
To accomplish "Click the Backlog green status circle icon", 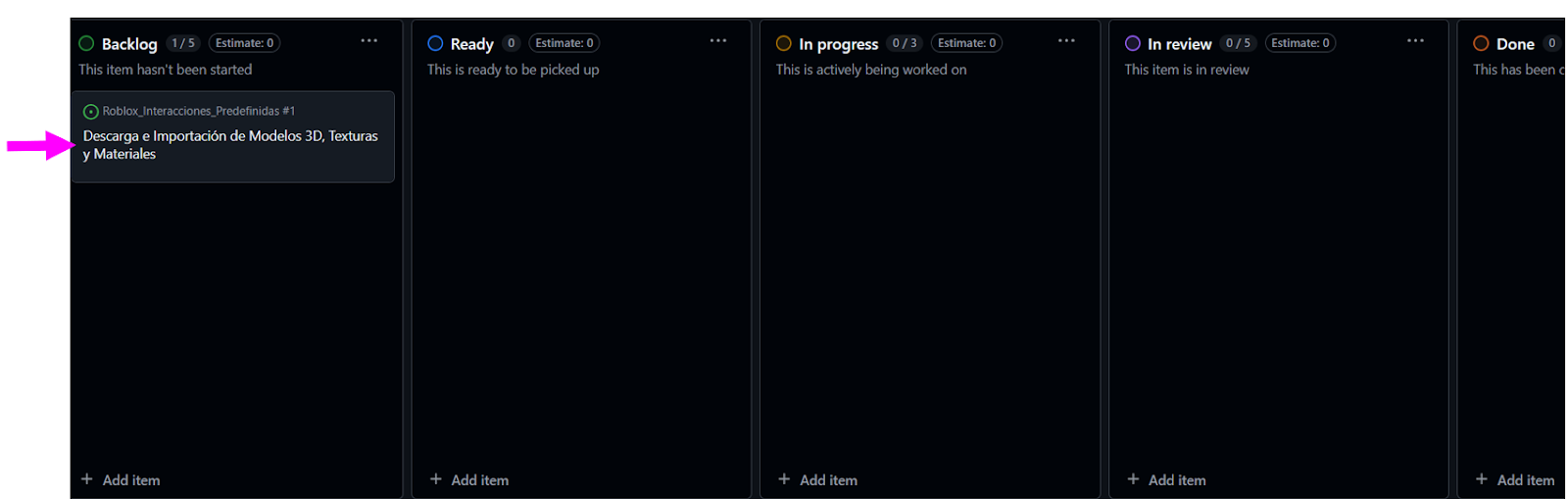I will pyautogui.click(x=86, y=43).
